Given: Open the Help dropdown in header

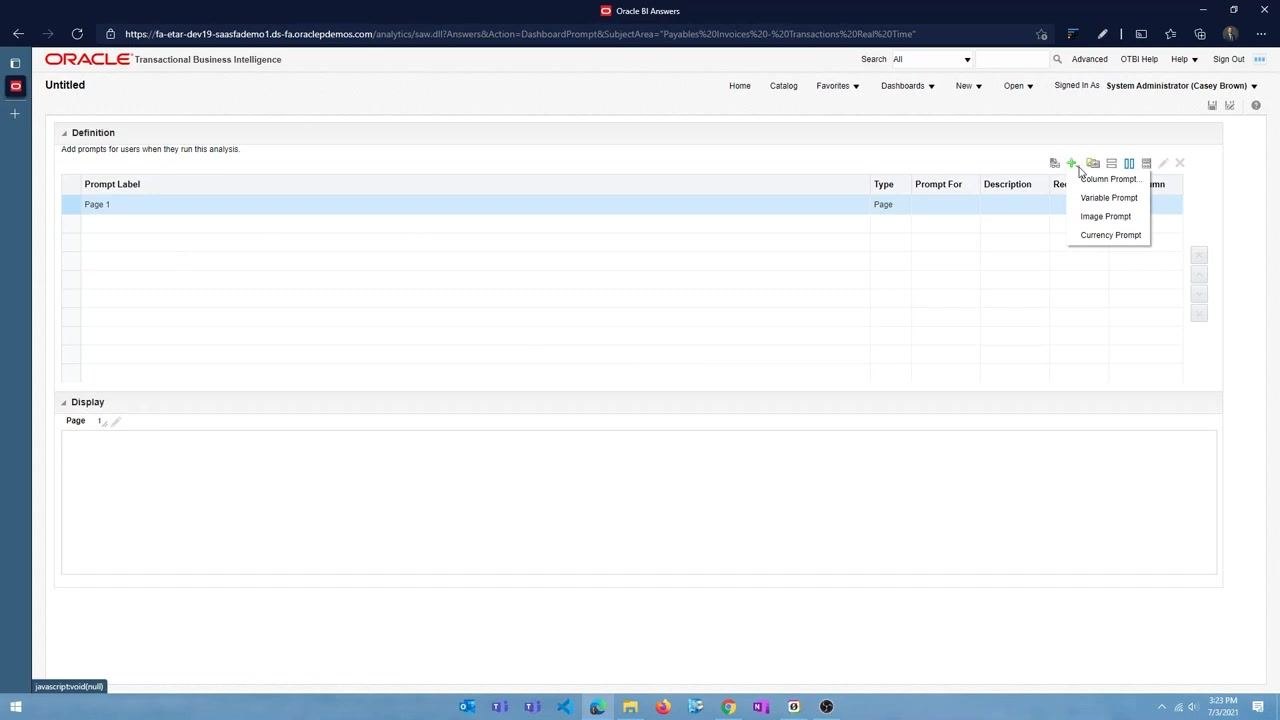Looking at the screenshot, I should [x=1185, y=59].
